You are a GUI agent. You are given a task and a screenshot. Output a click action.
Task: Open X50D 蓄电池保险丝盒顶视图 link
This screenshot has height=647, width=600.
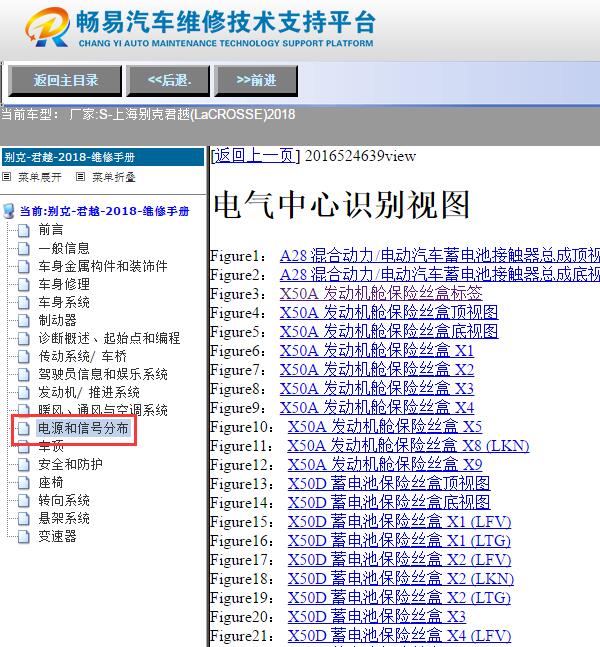point(389,484)
